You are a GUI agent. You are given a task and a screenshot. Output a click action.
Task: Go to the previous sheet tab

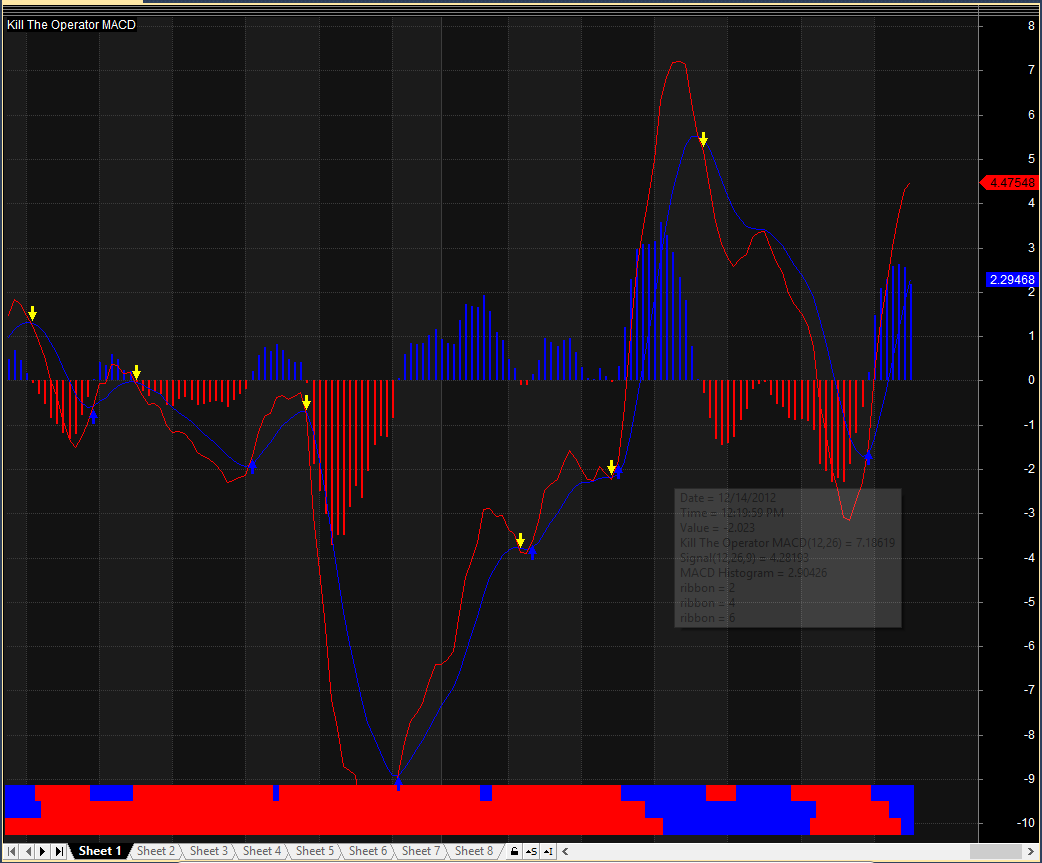(x=27, y=851)
